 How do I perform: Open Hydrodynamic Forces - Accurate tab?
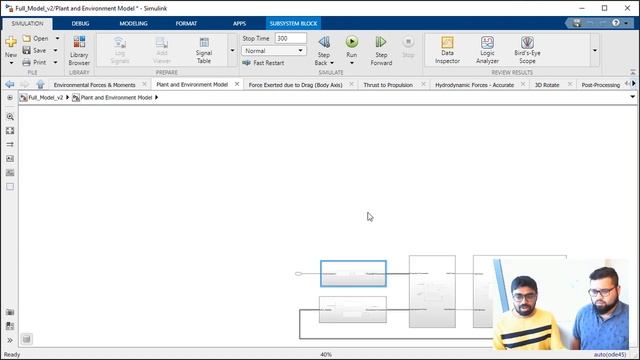point(474,85)
